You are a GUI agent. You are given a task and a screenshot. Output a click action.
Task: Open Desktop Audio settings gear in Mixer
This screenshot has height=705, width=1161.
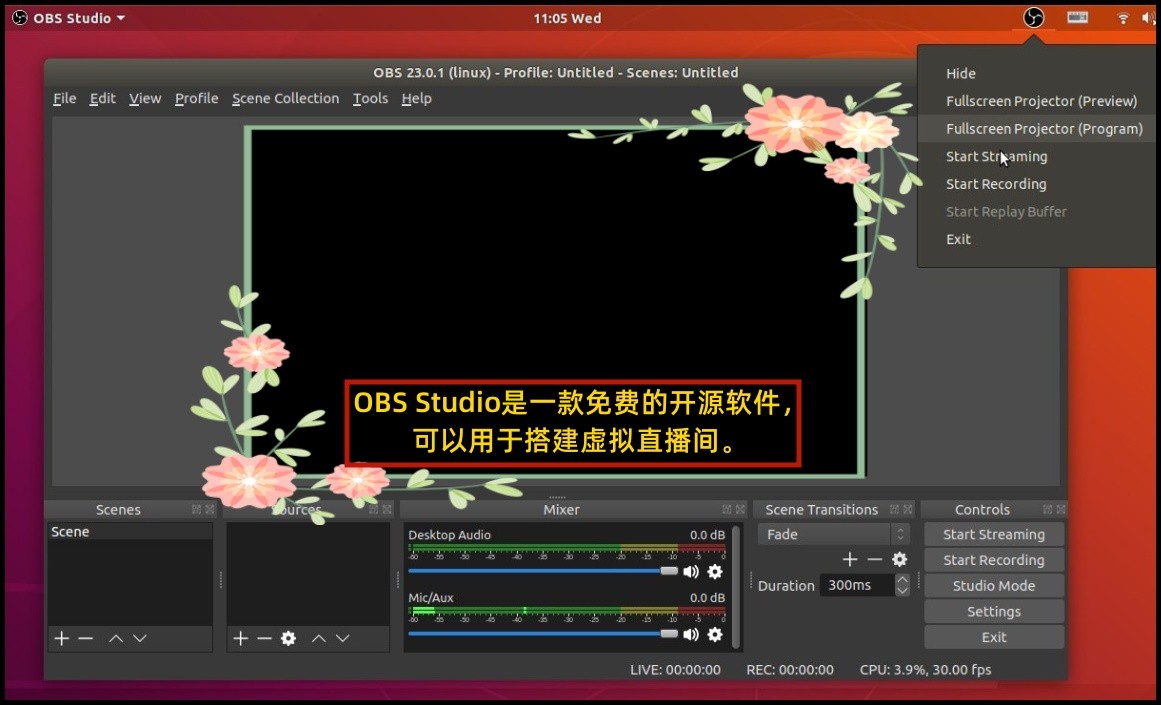(715, 571)
